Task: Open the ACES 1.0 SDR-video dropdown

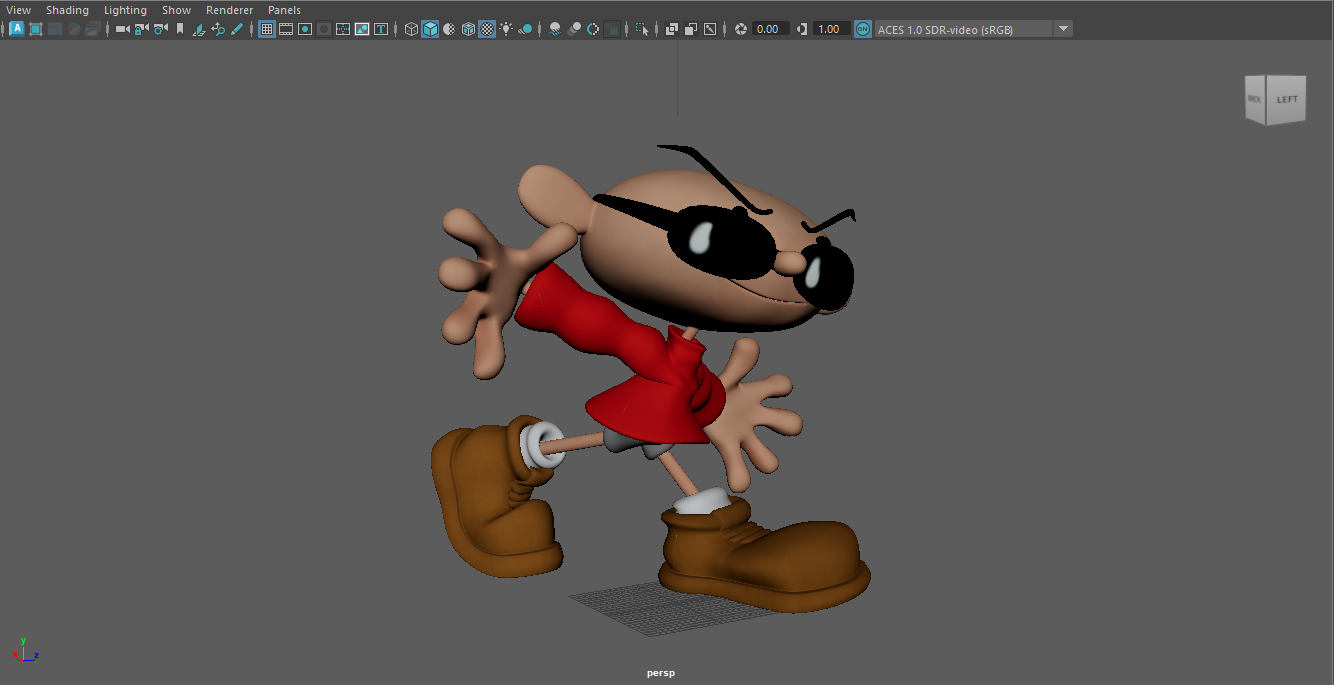Action: 974,29
